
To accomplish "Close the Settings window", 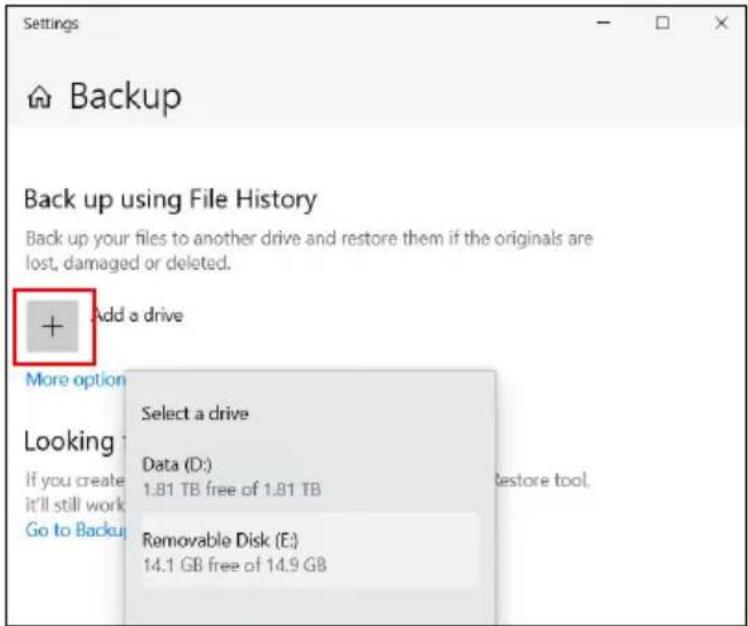I will pyautogui.click(x=721, y=23).
